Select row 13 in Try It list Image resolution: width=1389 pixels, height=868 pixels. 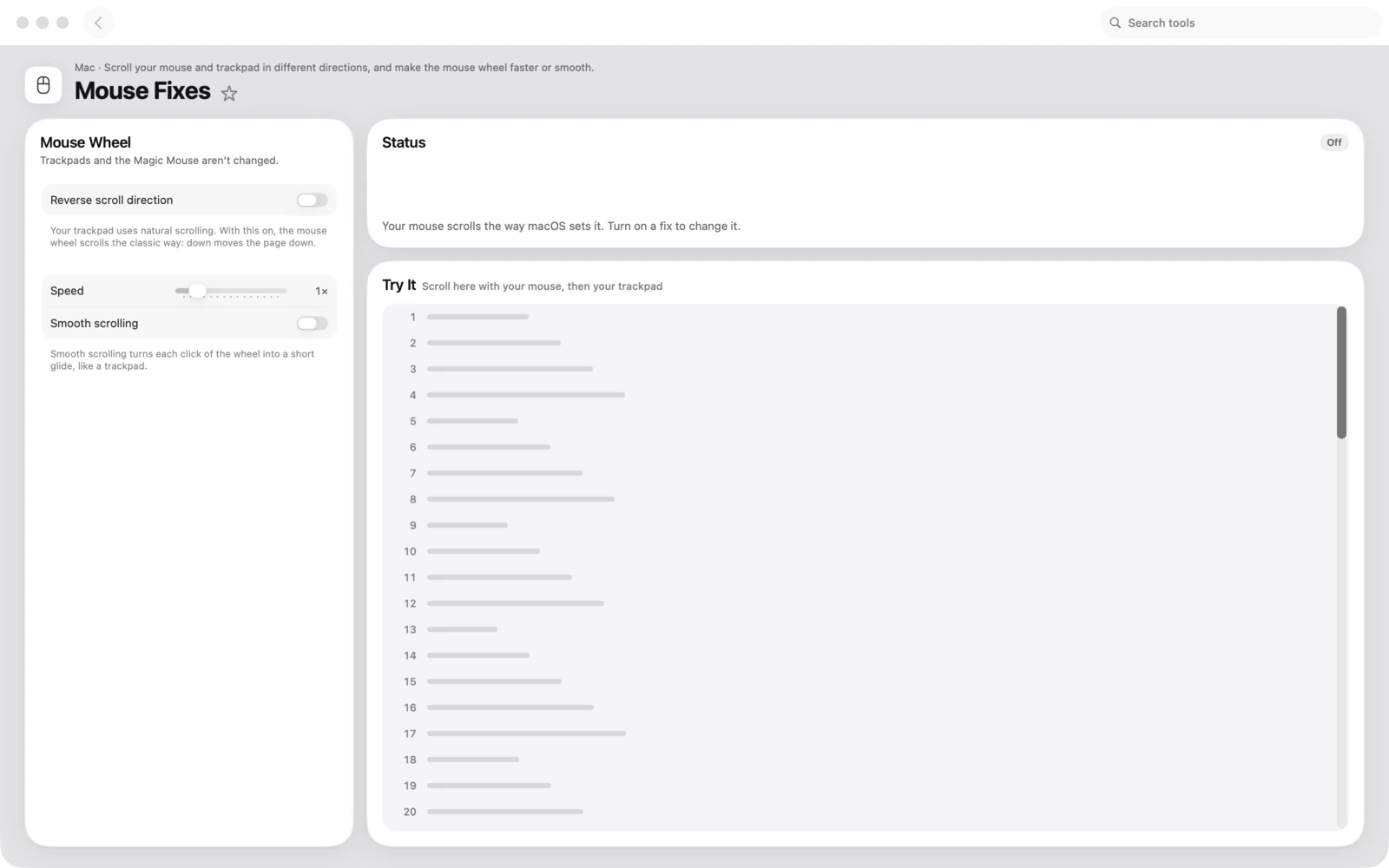pos(859,629)
